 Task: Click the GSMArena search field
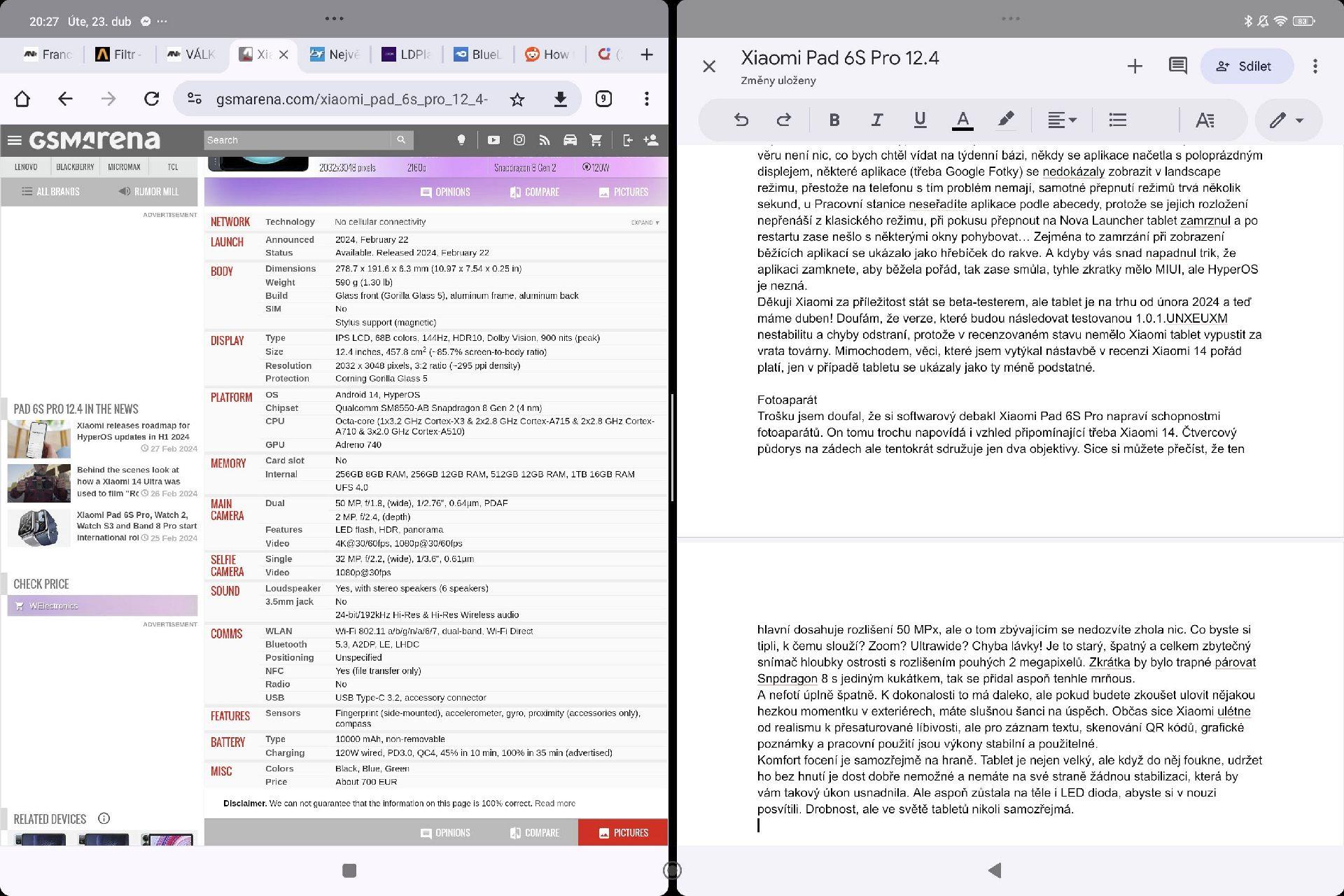point(297,140)
